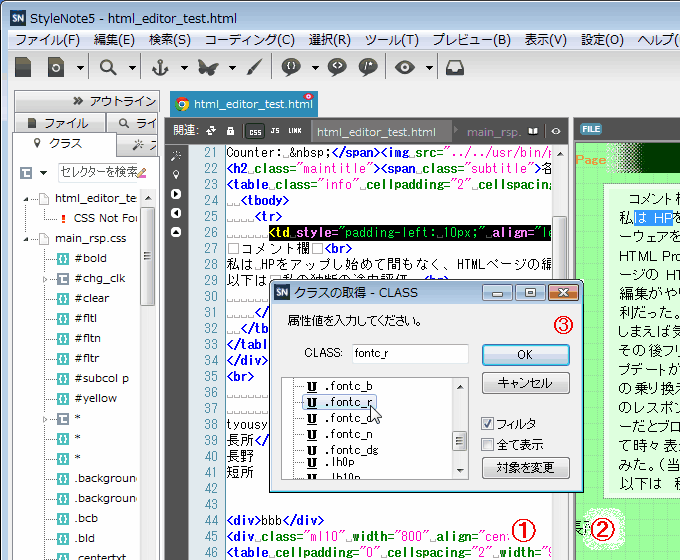Click the new file icon in toolbar
Image resolution: width=680 pixels, height=560 pixels.
23,67
